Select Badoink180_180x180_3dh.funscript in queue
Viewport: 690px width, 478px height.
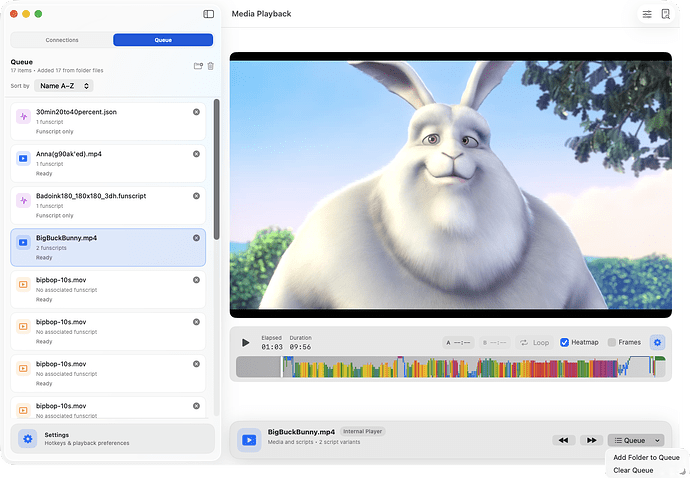click(x=108, y=206)
